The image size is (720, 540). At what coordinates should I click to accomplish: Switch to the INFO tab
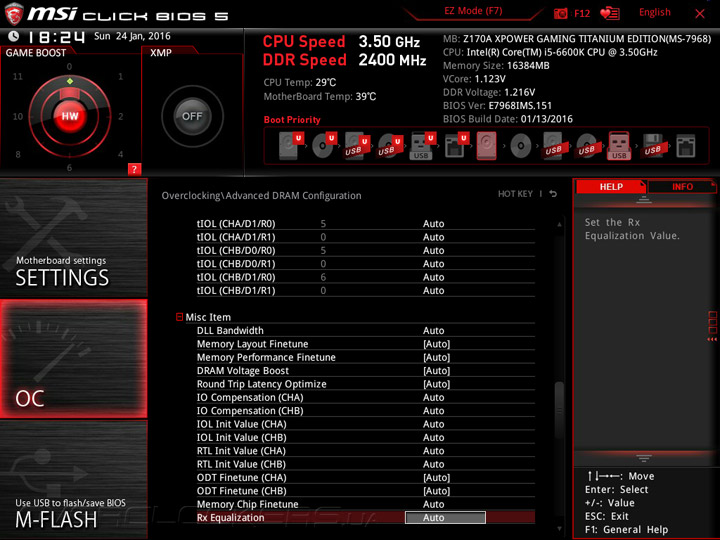coord(682,186)
